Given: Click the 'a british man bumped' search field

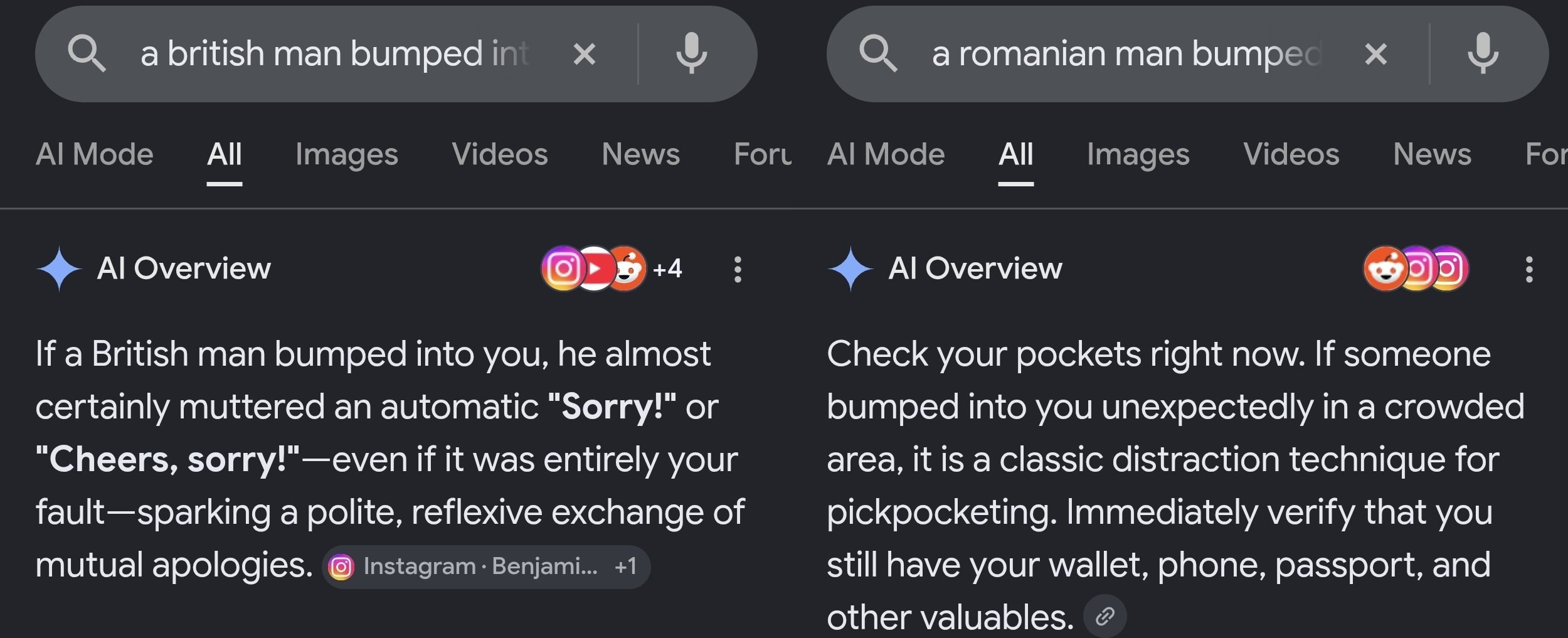Looking at the screenshot, I should tap(335, 54).
